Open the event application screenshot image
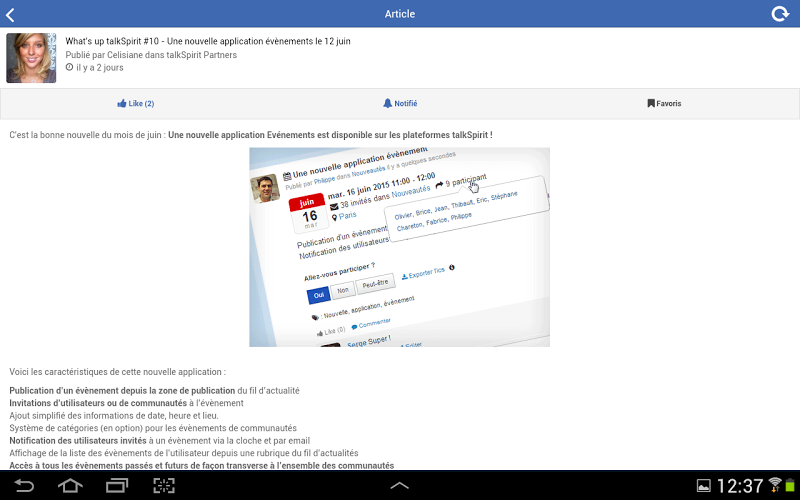The height and width of the screenshot is (500, 800). click(x=399, y=247)
